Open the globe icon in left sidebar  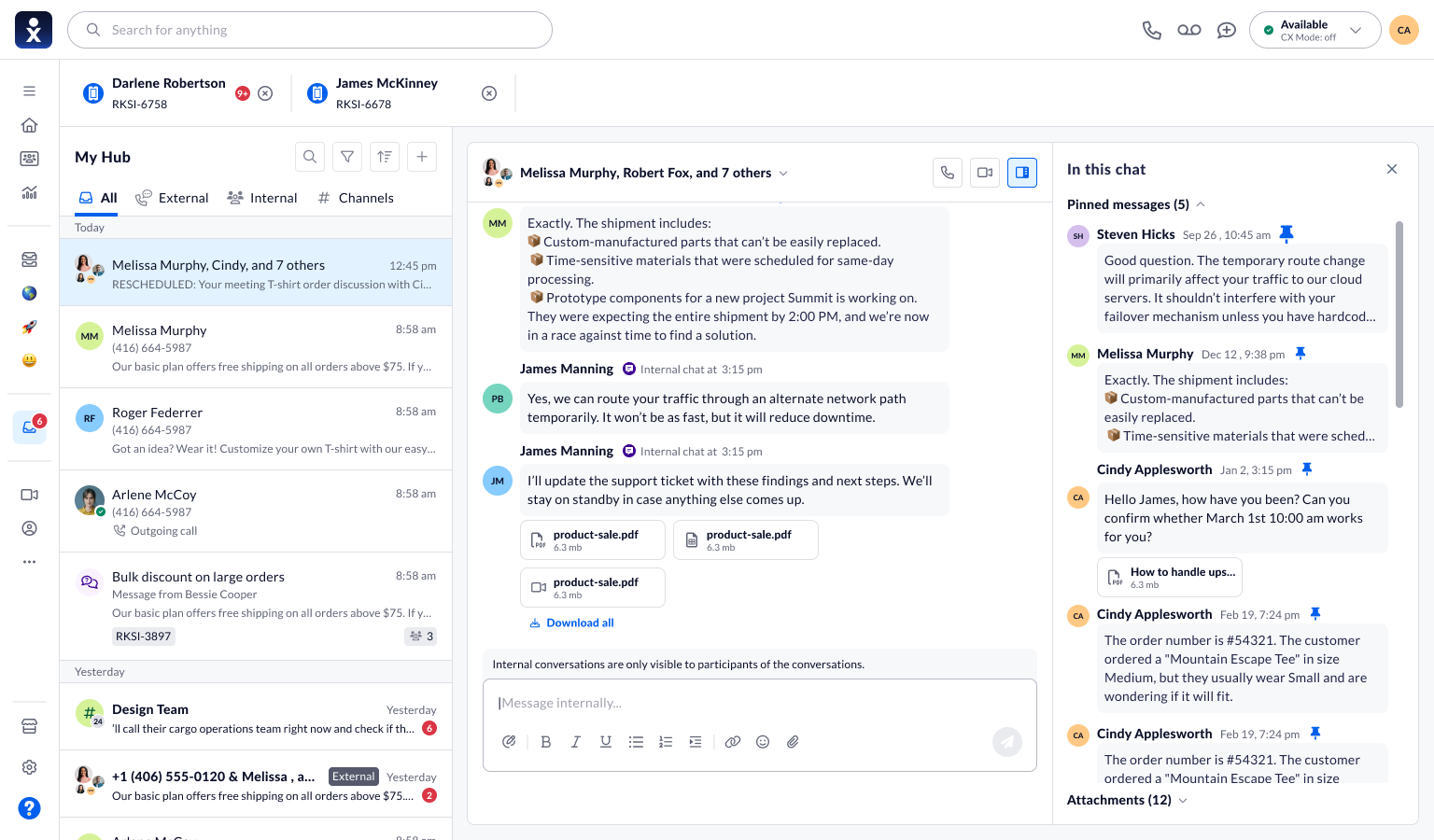(x=30, y=293)
